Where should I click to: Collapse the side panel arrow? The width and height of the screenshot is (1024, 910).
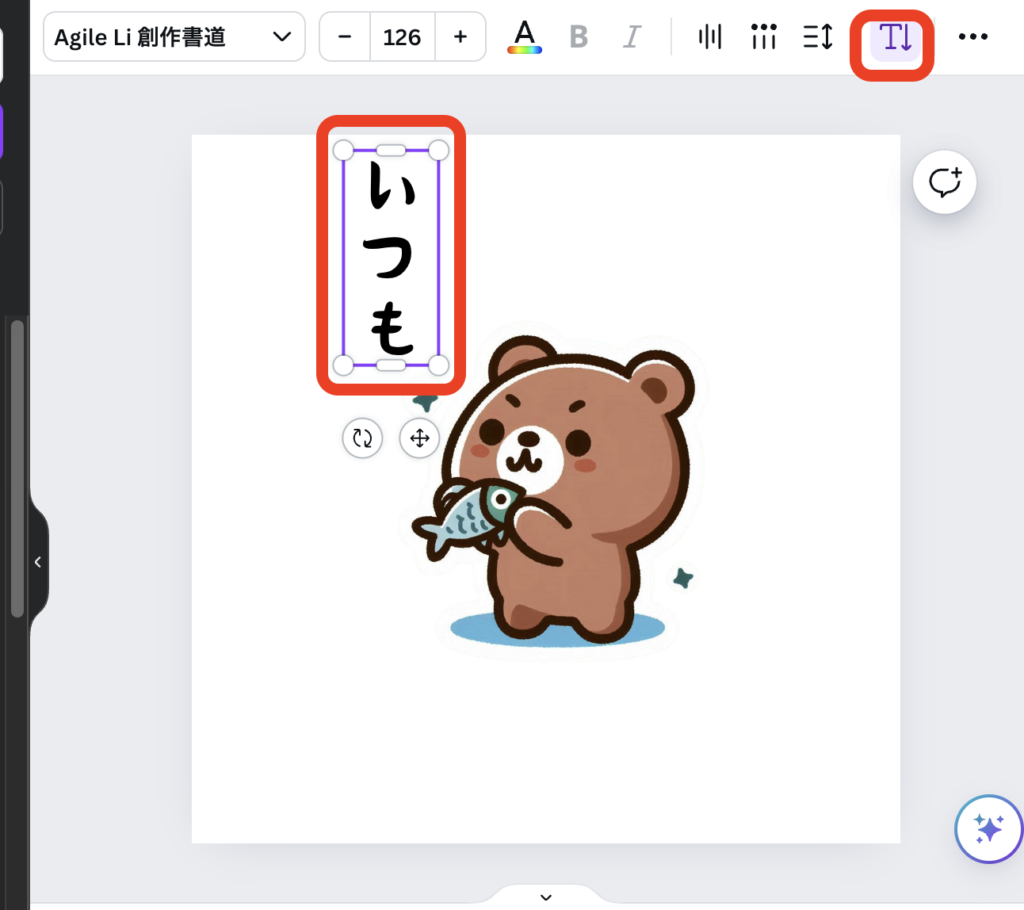pyautogui.click(x=38, y=562)
